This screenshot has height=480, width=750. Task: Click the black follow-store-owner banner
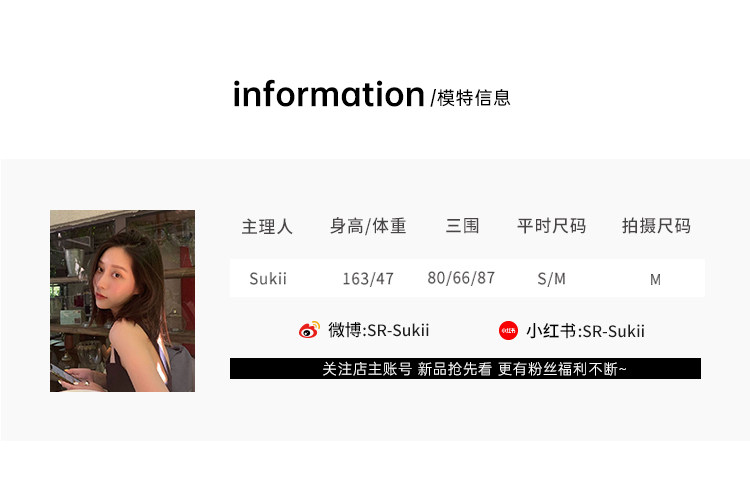pyautogui.click(x=465, y=369)
